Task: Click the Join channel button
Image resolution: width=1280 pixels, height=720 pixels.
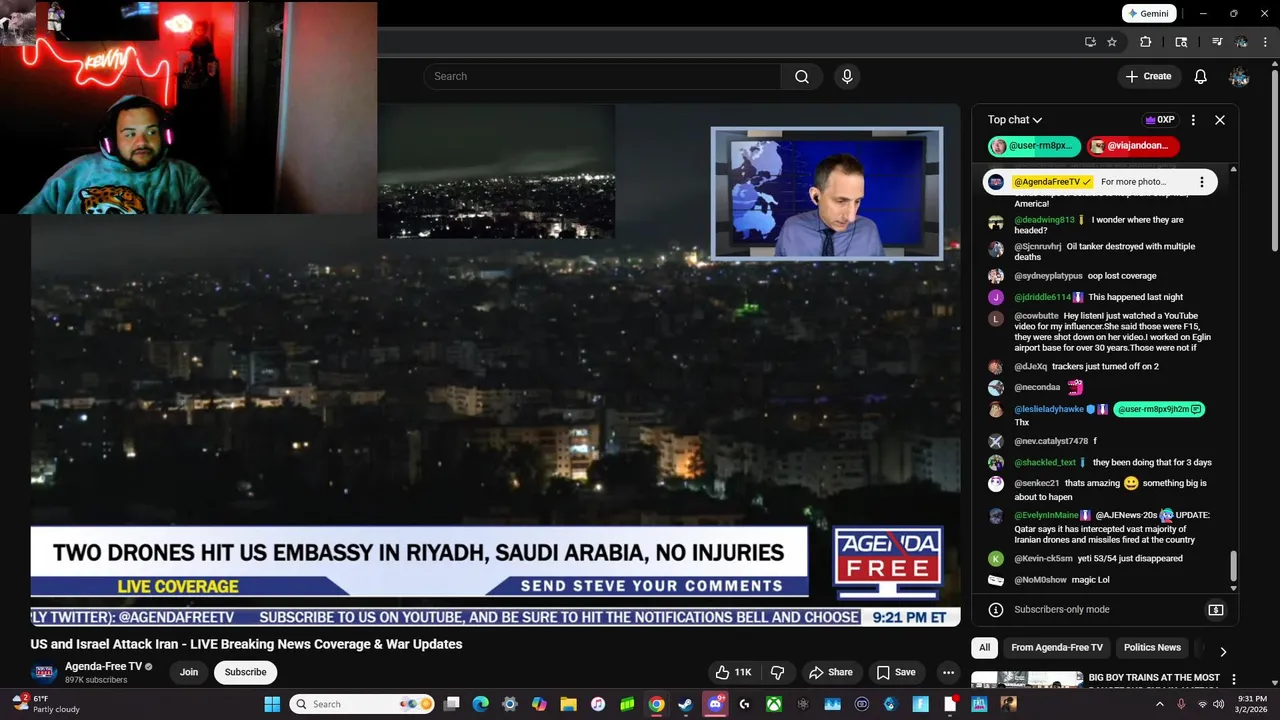Action: pyautogui.click(x=189, y=673)
